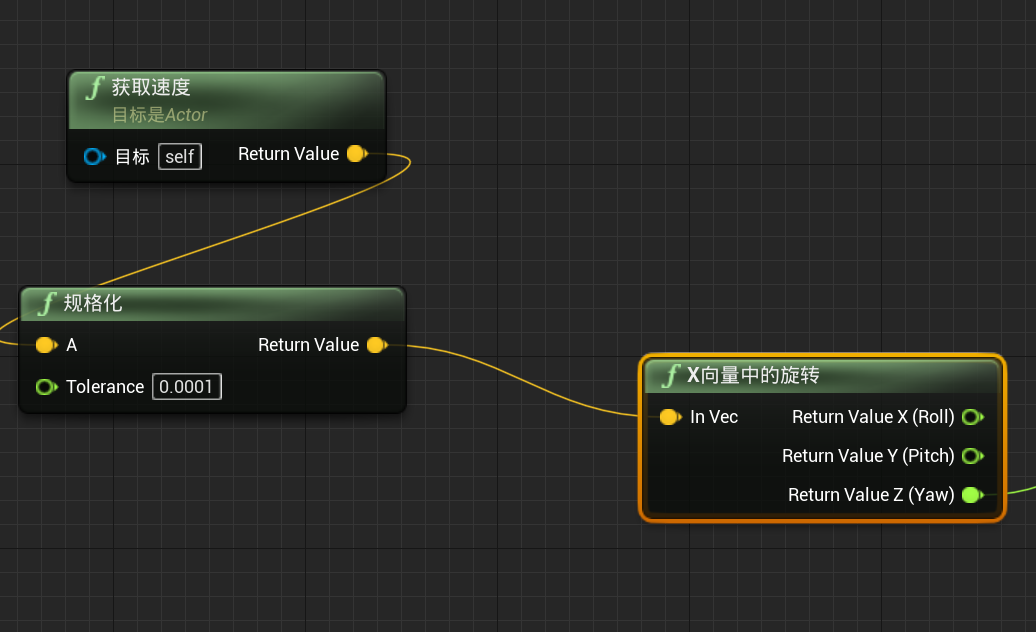Click the f icon on the 获取速度 node

[92, 88]
